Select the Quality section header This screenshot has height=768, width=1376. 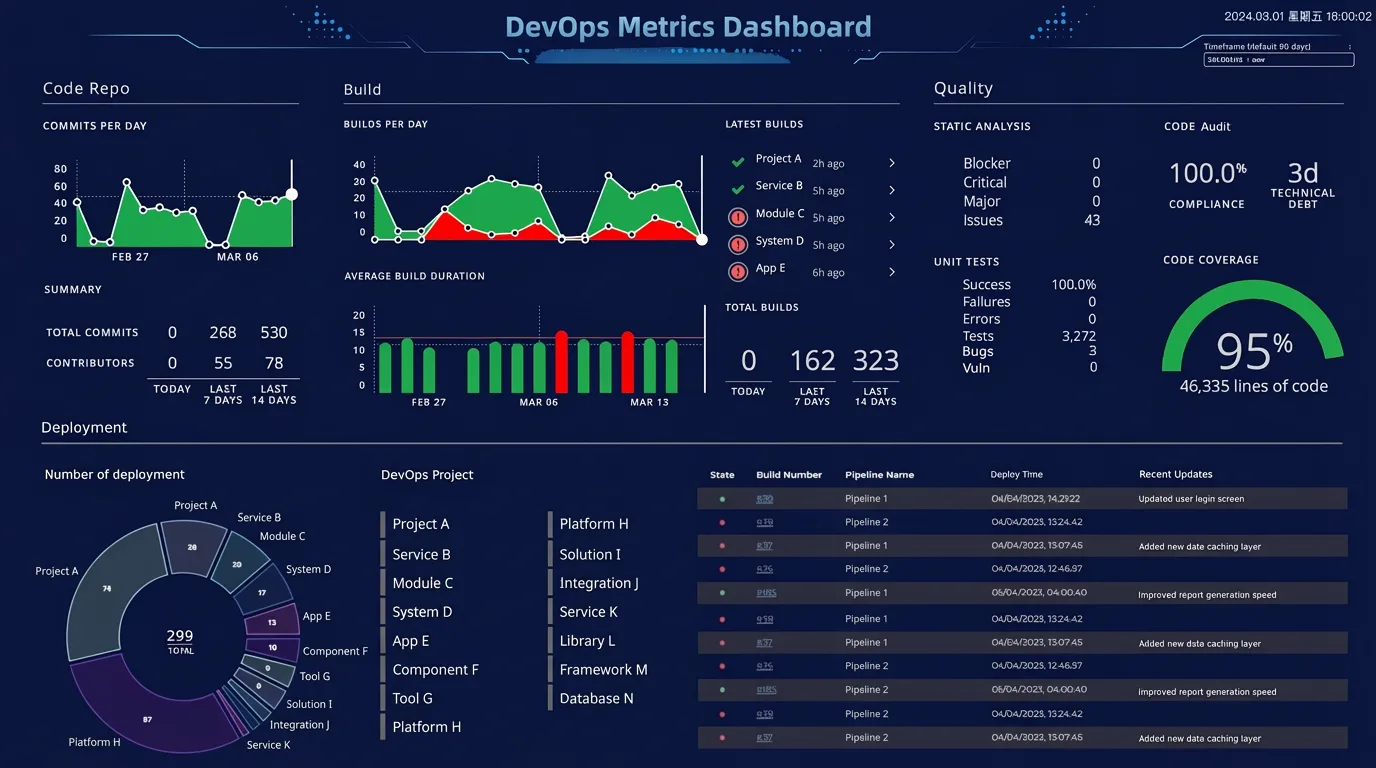pyautogui.click(x=963, y=88)
